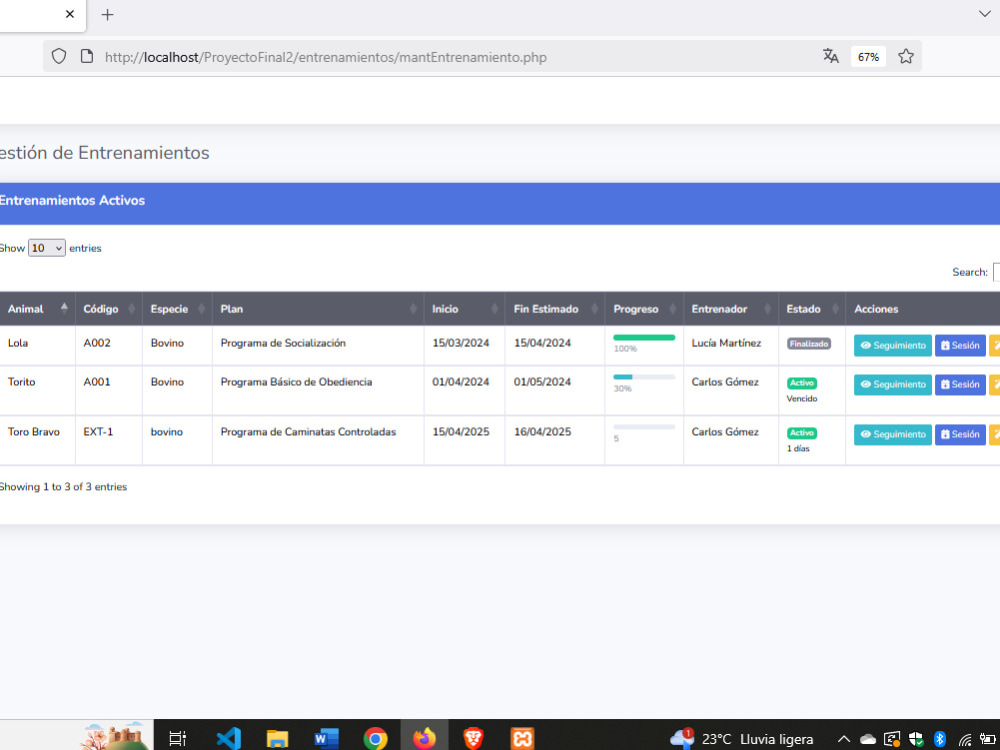Click the address bar URL
Screen dimensions: 1000x750
(325, 57)
